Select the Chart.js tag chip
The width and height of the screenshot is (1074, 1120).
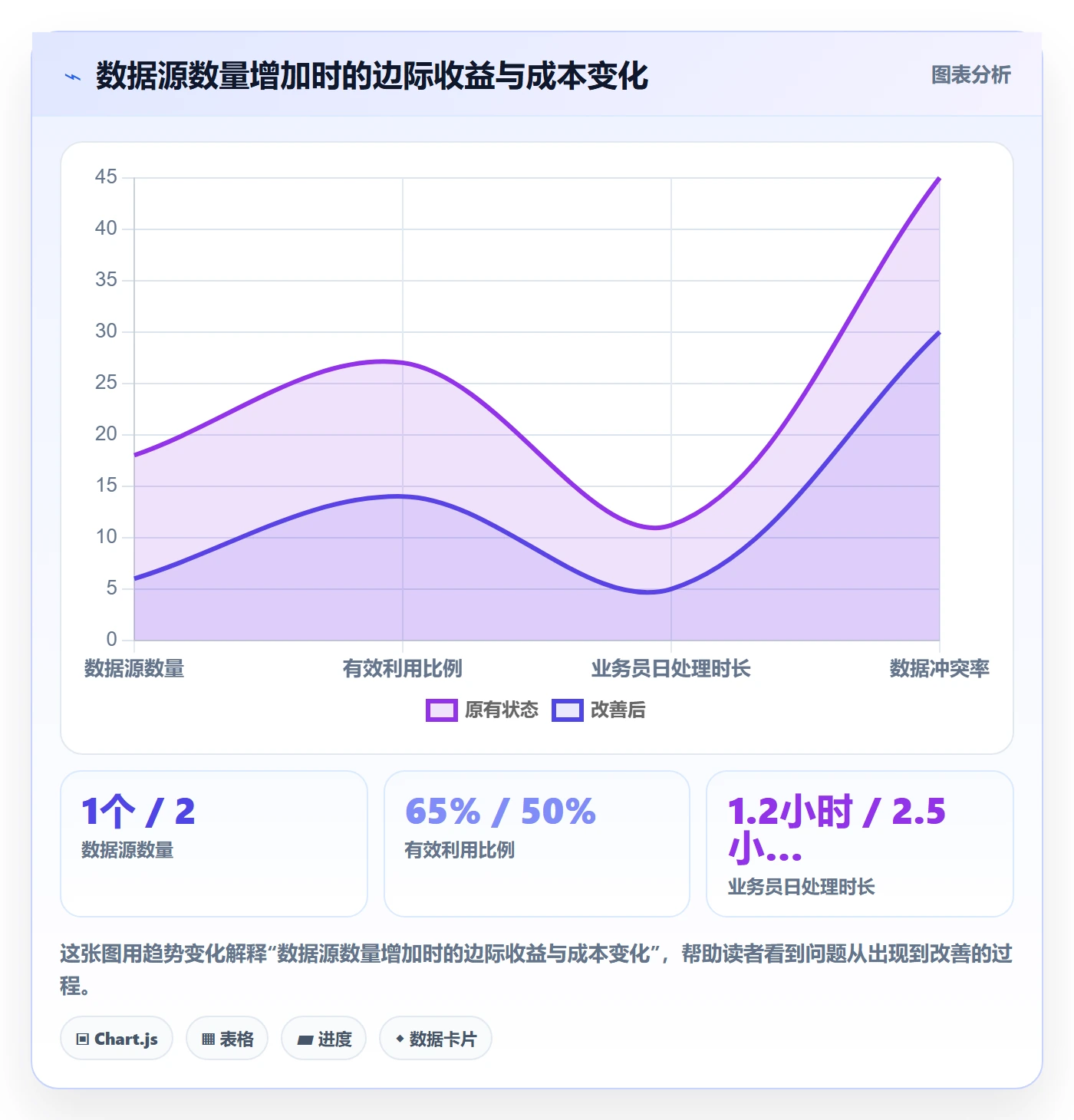(117, 1039)
